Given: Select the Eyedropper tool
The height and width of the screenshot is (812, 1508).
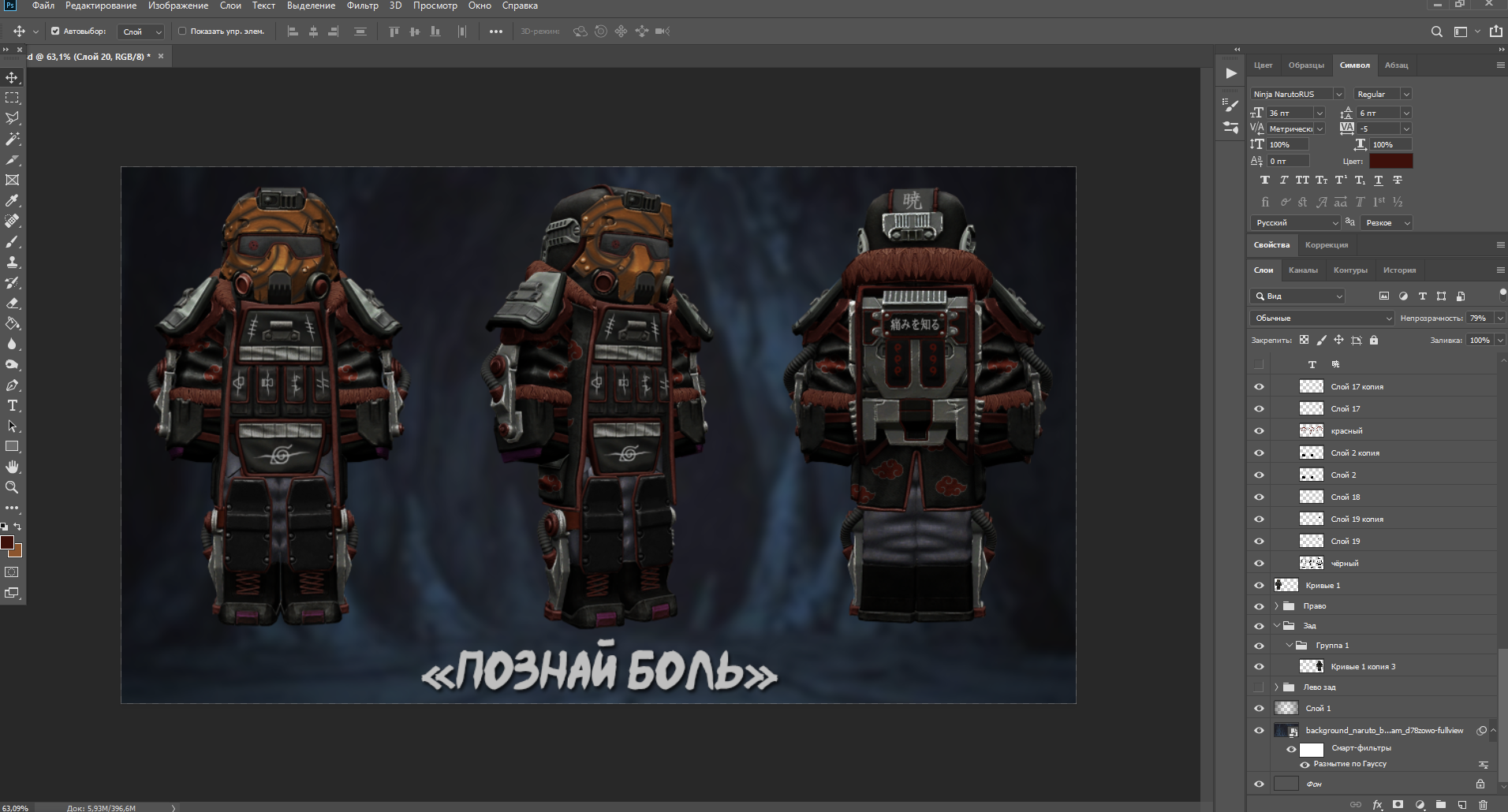Looking at the screenshot, I should tap(12, 200).
